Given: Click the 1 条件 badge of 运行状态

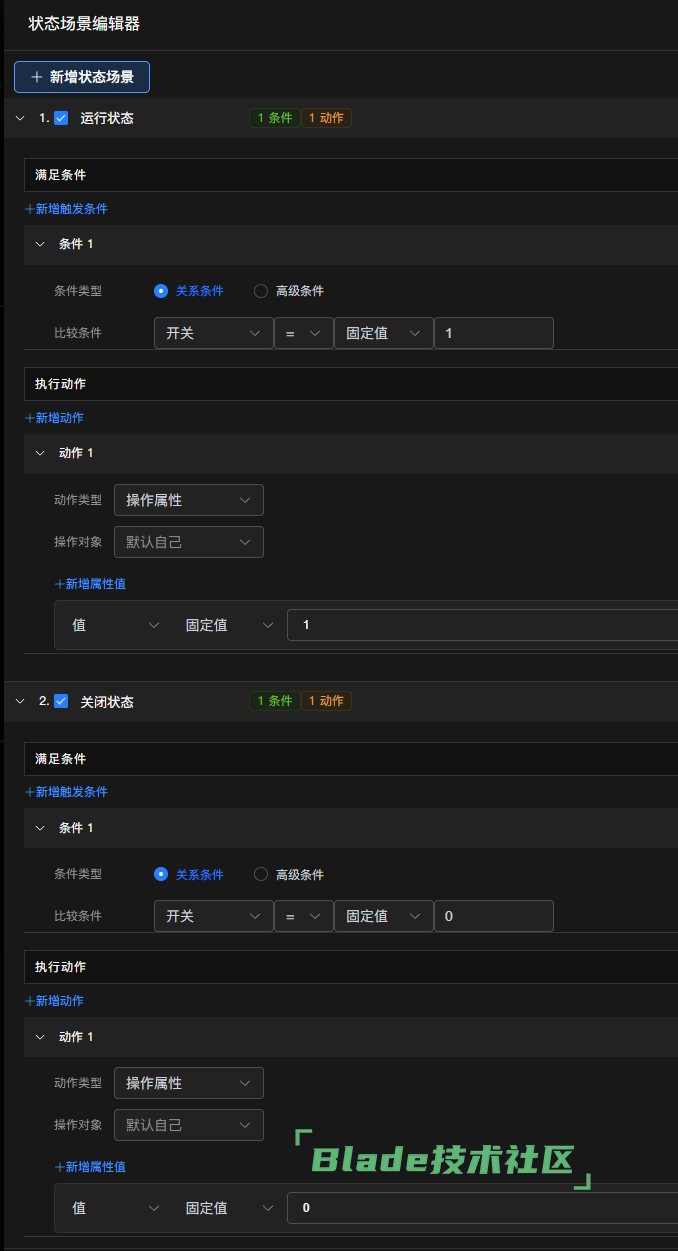Looking at the screenshot, I should point(274,118).
